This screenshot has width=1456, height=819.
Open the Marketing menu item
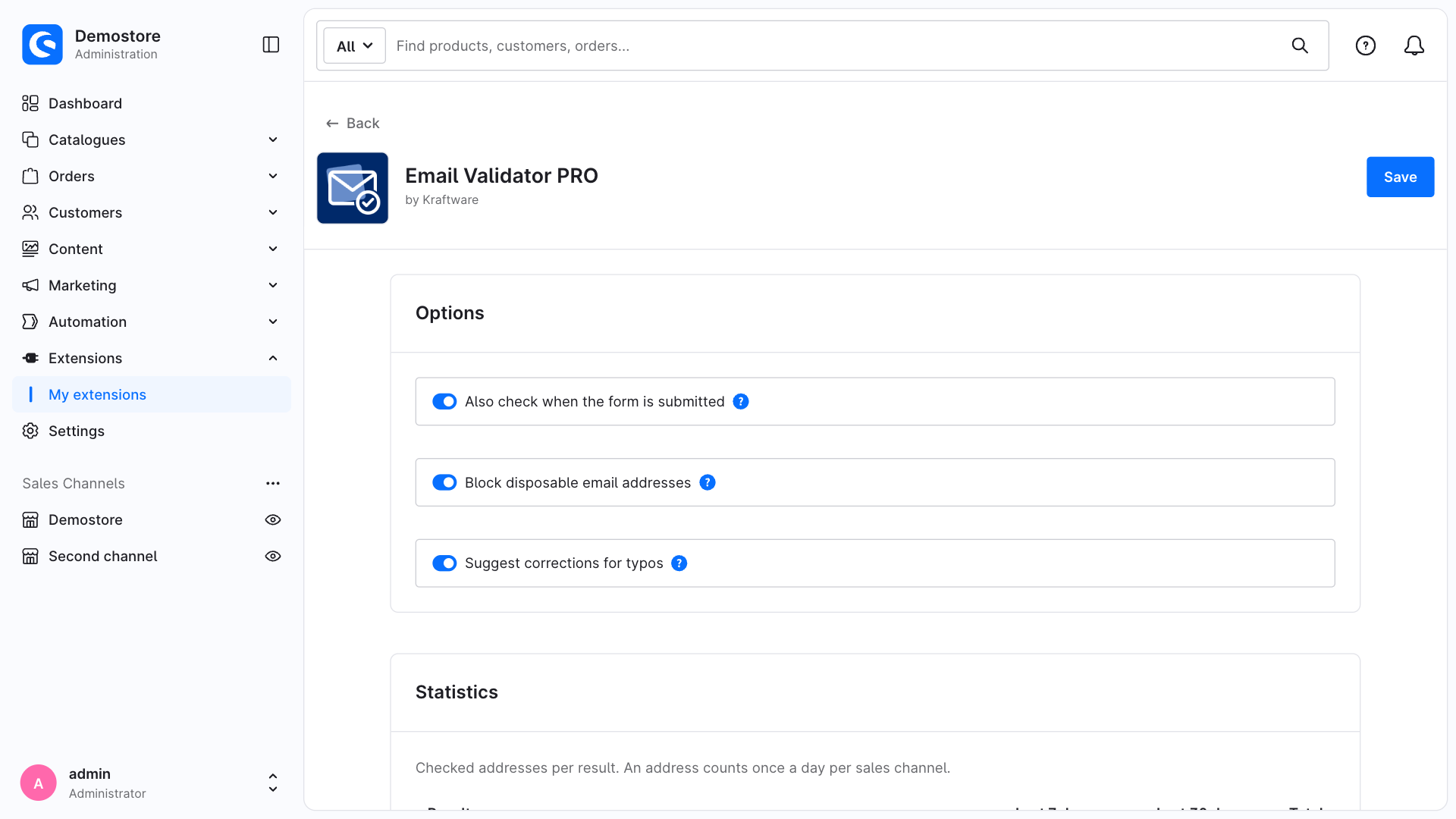point(152,285)
